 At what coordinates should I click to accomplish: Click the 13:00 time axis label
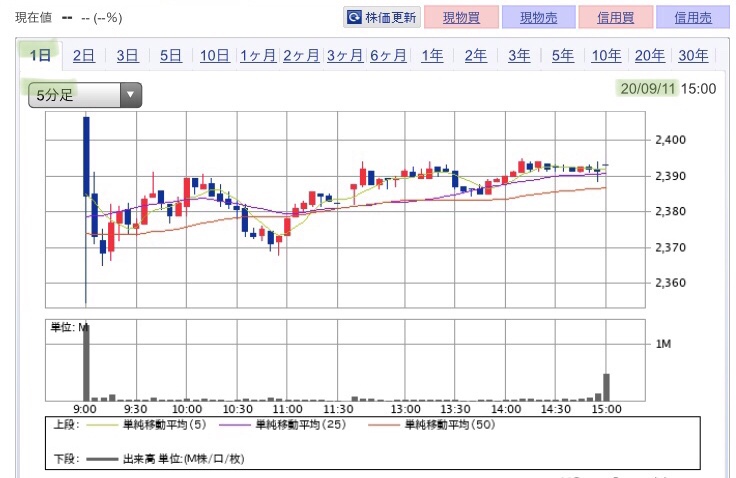[406, 409]
